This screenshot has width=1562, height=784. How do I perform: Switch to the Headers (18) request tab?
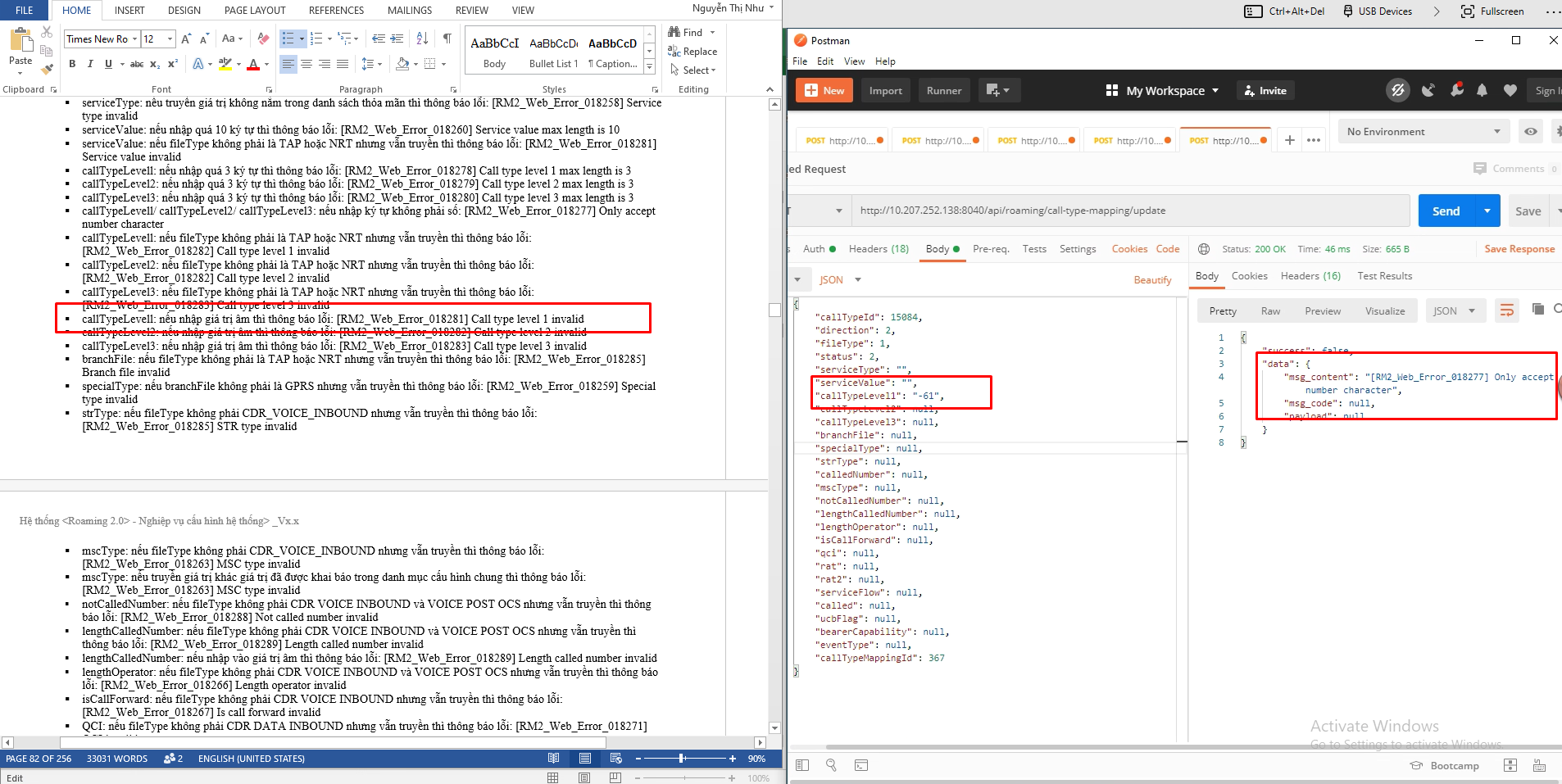pyautogui.click(x=879, y=249)
